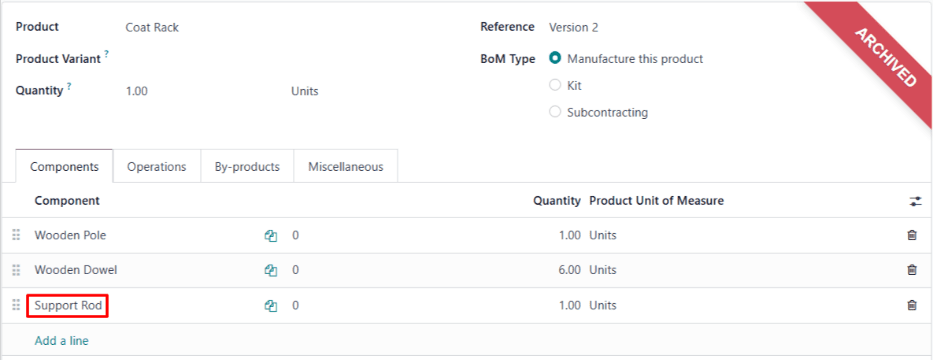Grab the drag handle for Wooden Pole
The image size is (933, 360).
[16, 235]
